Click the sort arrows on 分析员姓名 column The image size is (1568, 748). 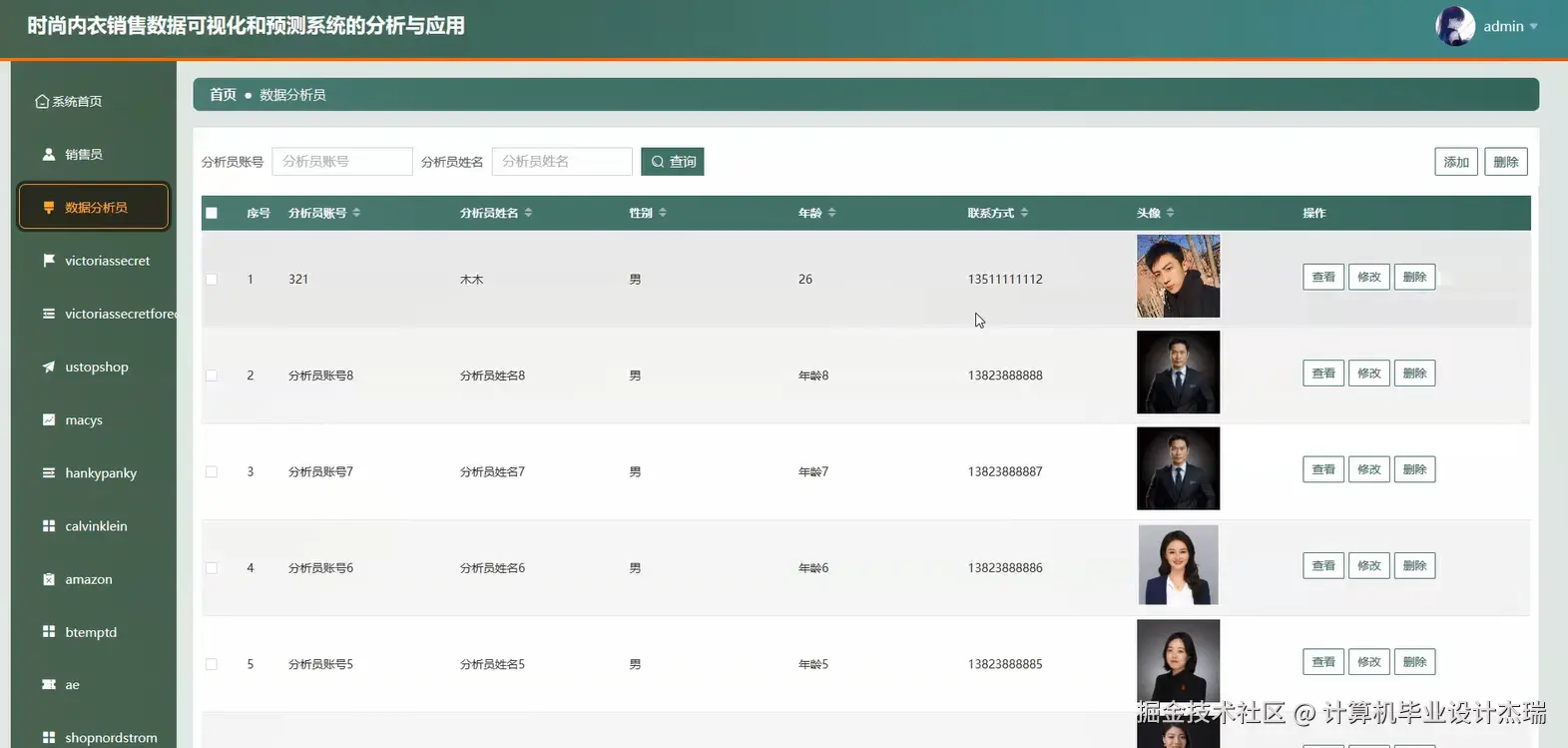[x=528, y=213]
